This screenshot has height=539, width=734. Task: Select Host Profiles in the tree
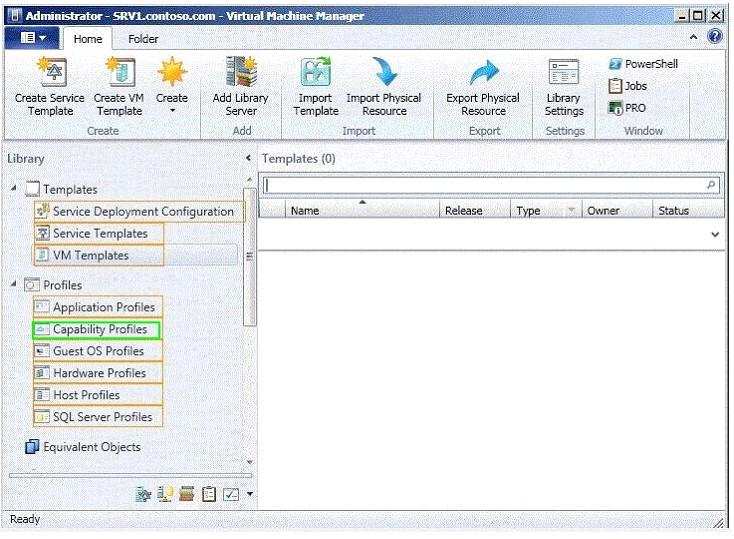[98, 395]
